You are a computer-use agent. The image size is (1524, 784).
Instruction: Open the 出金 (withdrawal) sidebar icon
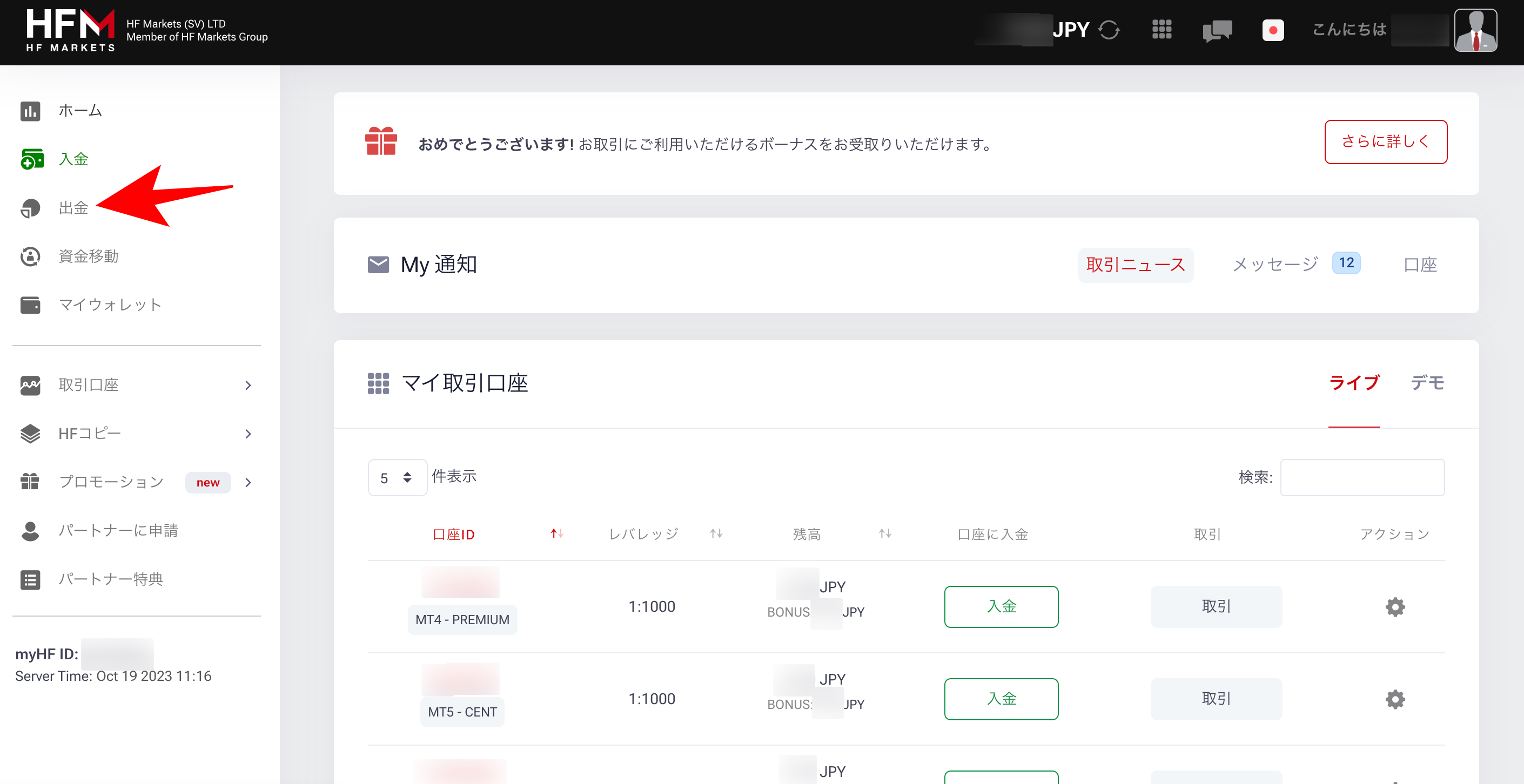(x=30, y=208)
